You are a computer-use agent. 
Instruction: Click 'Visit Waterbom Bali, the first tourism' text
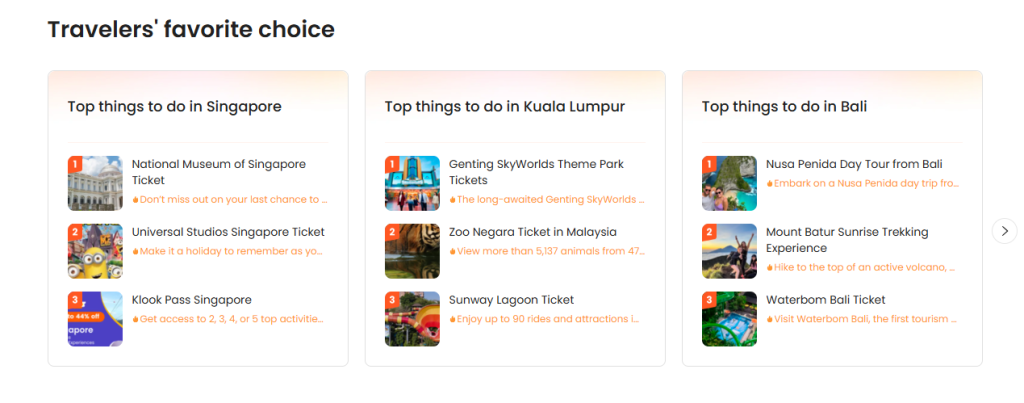(861, 319)
